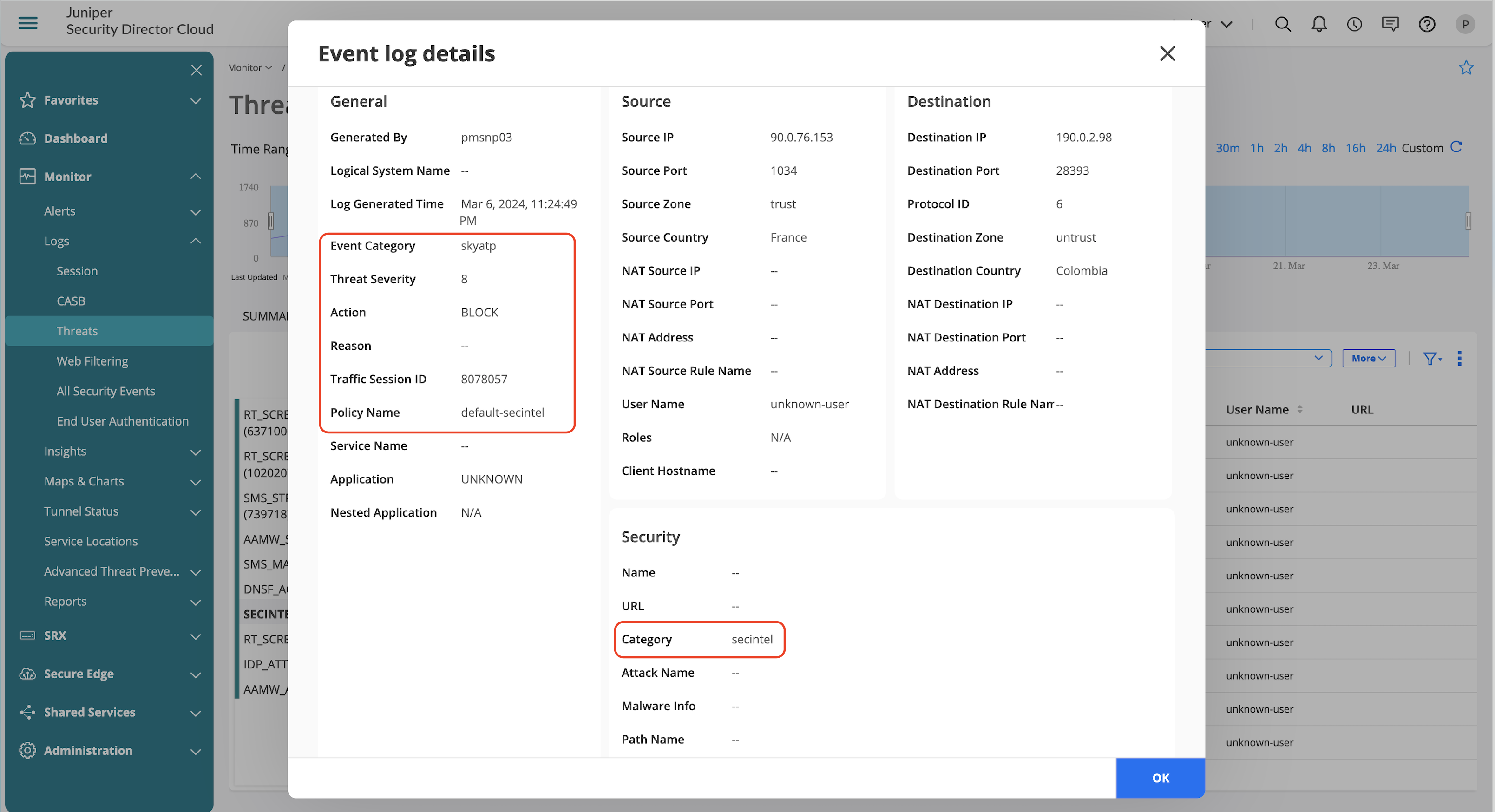Image resolution: width=1495 pixels, height=812 pixels.
Task: Click the clock history icon
Action: pyautogui.click(x=1354, y=24)
